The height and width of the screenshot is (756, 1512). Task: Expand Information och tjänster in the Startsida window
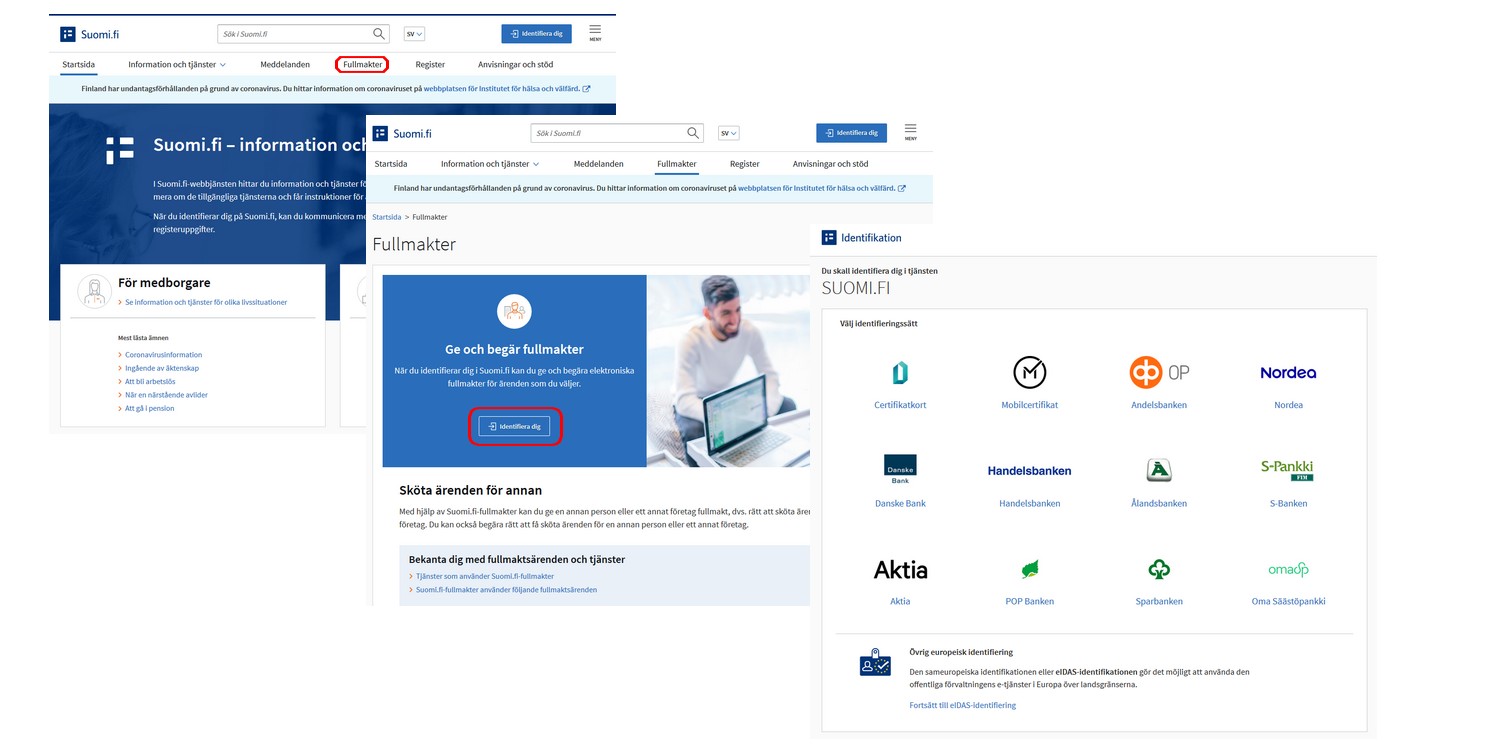(x=177, y=65)
